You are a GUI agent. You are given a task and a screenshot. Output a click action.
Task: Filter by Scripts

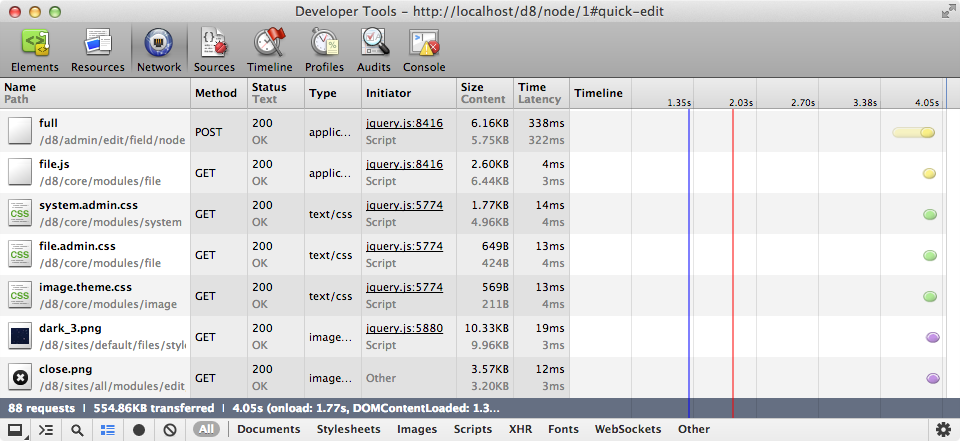click(x=473, y=429)
